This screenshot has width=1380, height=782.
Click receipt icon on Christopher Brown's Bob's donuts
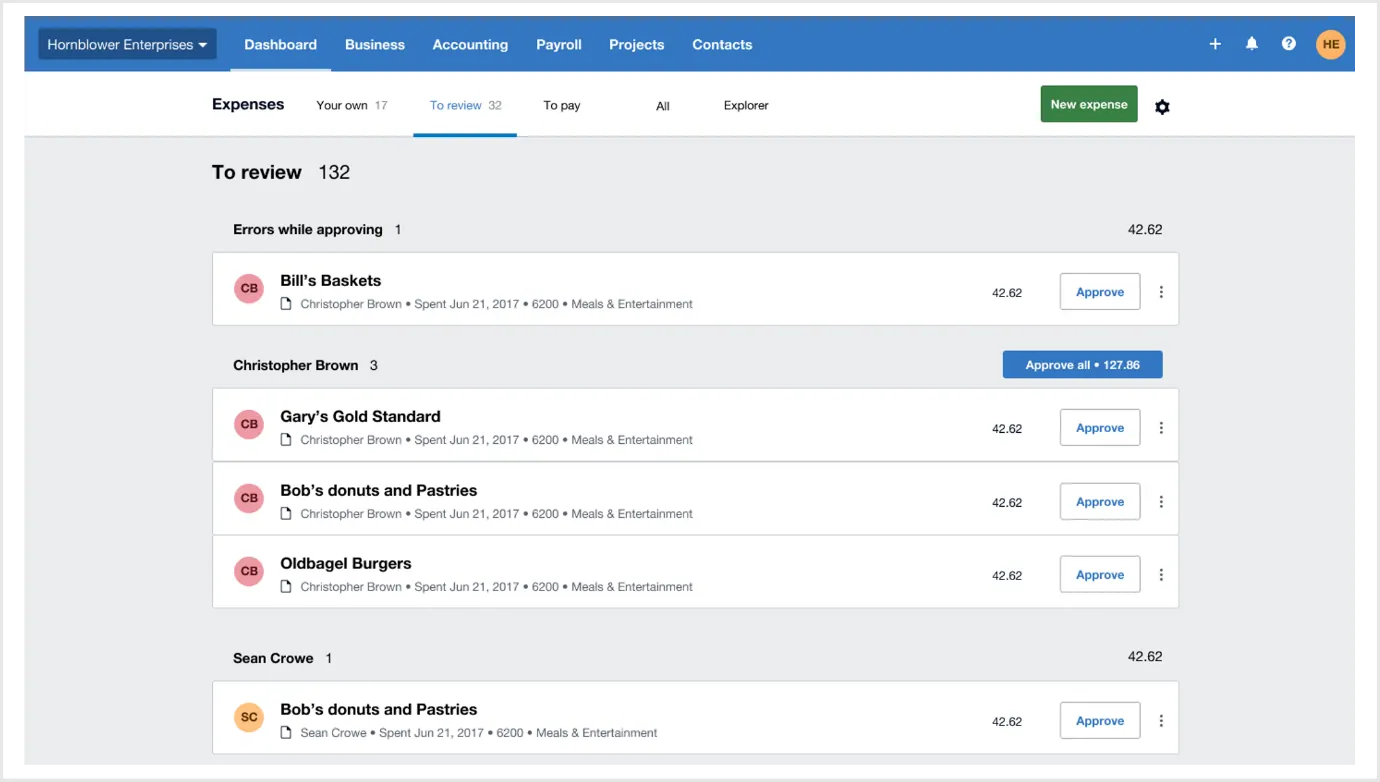click(286, 514)
